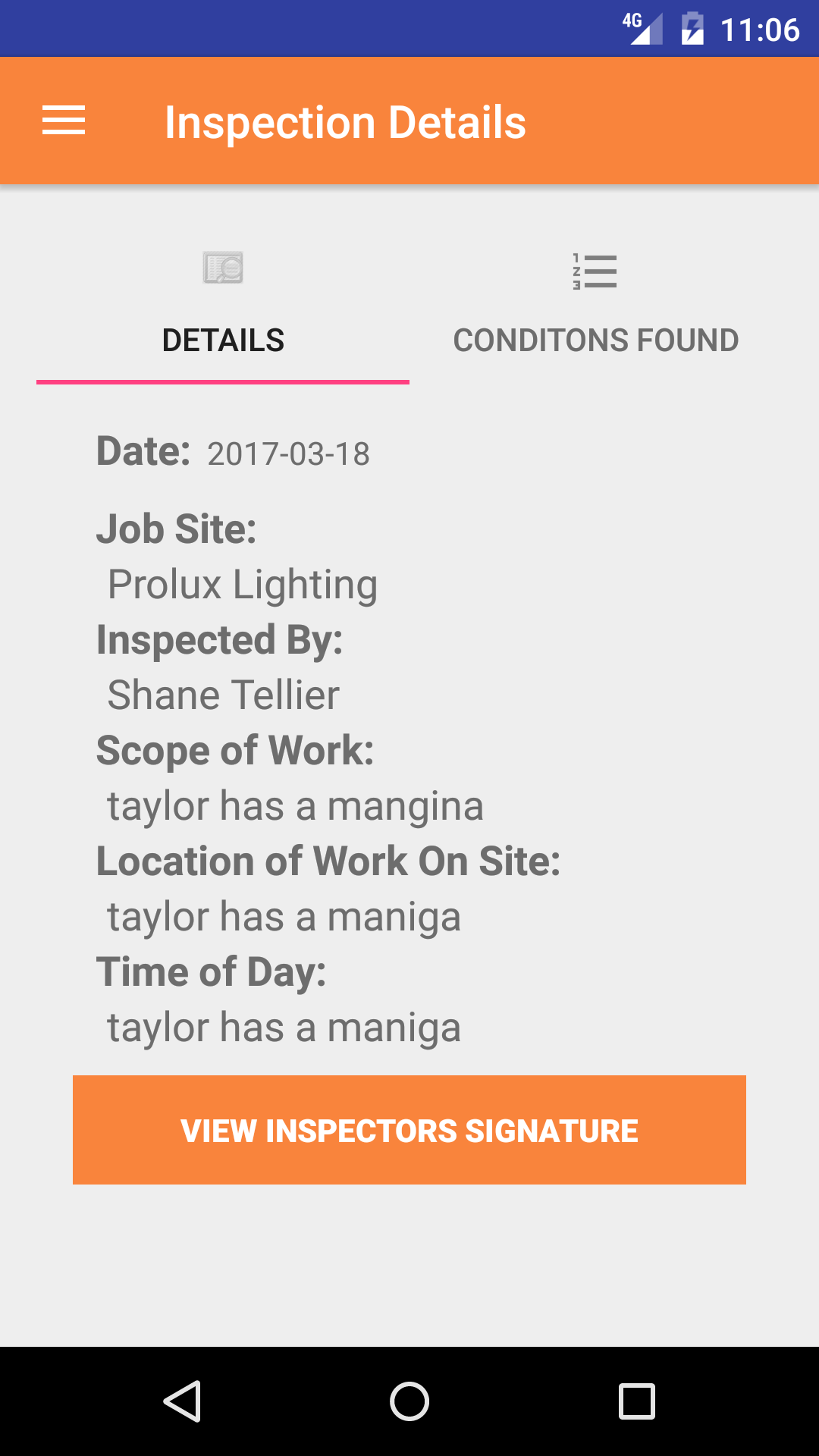Tap the Details magnifier document icon
This screenshot has height=1456, width=819.
pyautogui.click(x=223, y=268)
